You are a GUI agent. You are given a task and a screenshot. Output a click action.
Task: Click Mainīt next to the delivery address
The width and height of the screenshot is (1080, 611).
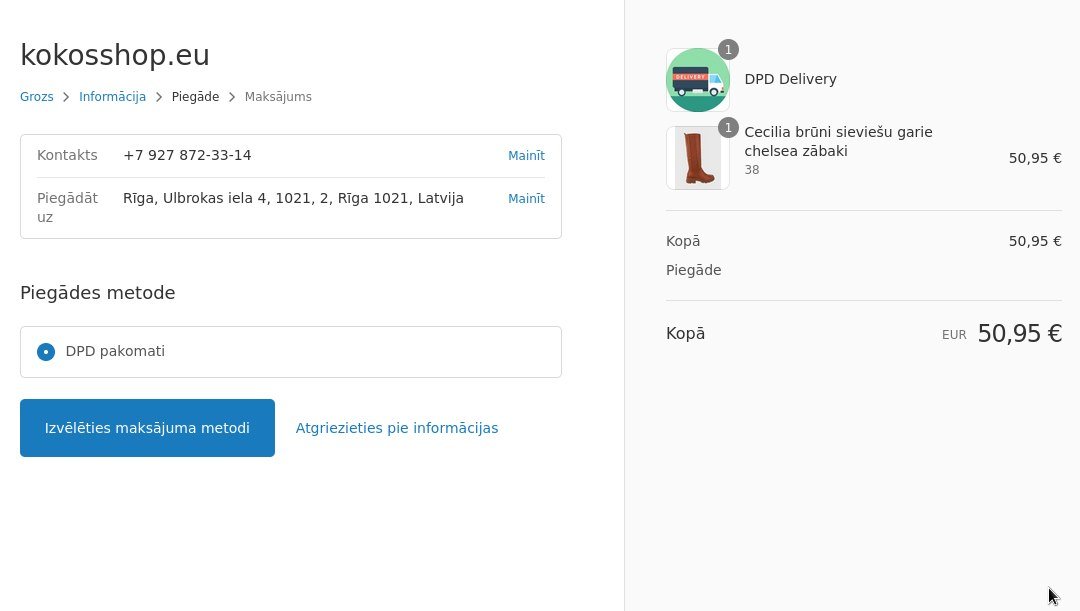coord(526,199)
